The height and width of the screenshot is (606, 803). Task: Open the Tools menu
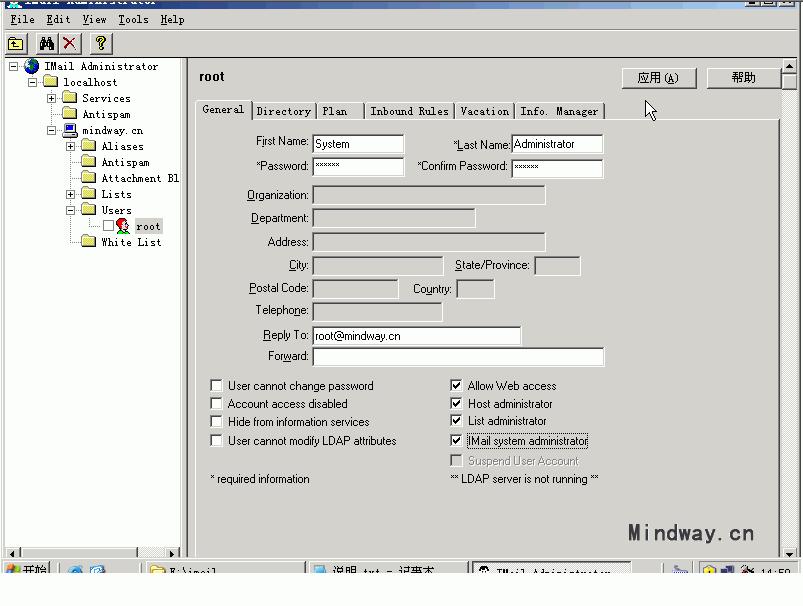[133, 19]
